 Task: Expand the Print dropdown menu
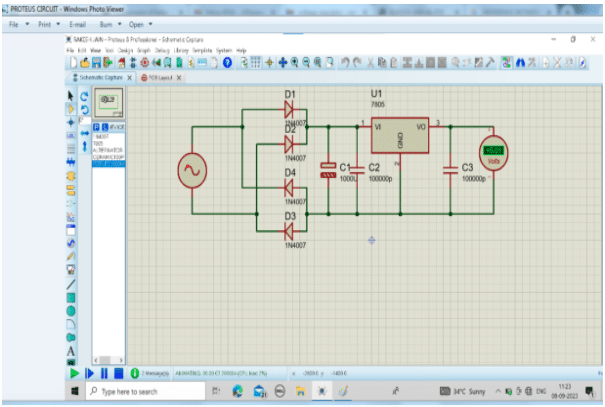pos(49,23)
